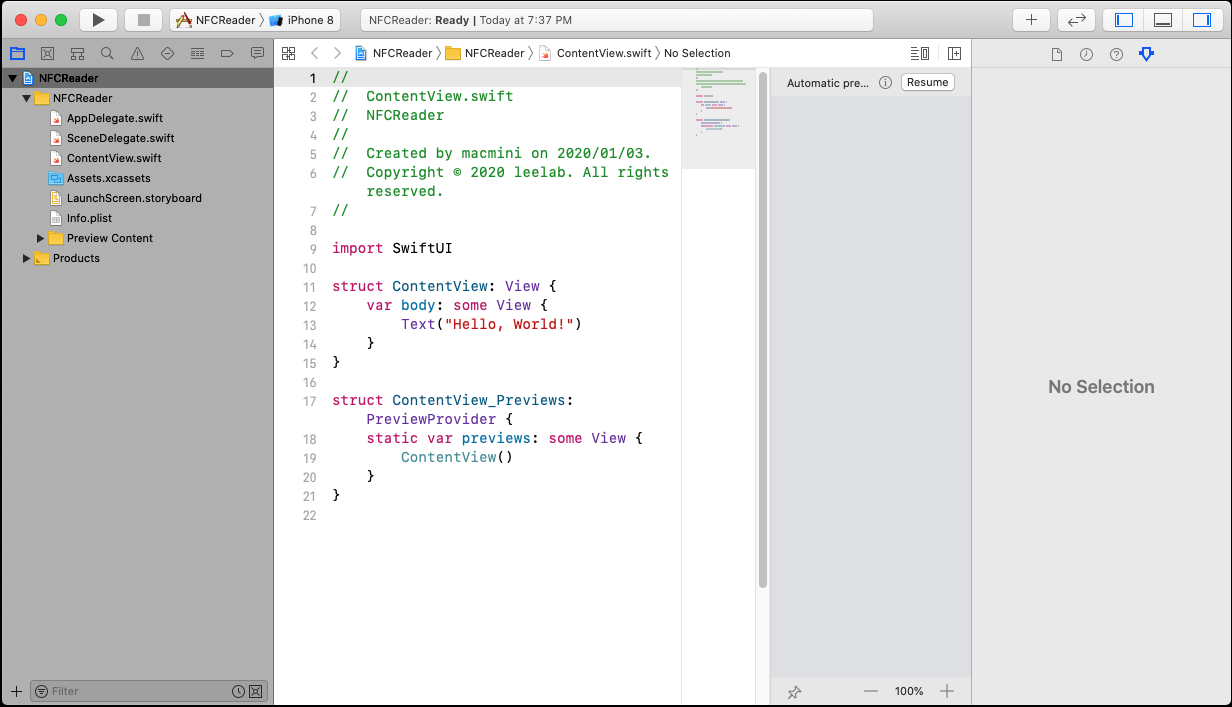Open the breakpoint navigator
Viewport: 1232px width, 707px height.
click(x=227, y=53)
